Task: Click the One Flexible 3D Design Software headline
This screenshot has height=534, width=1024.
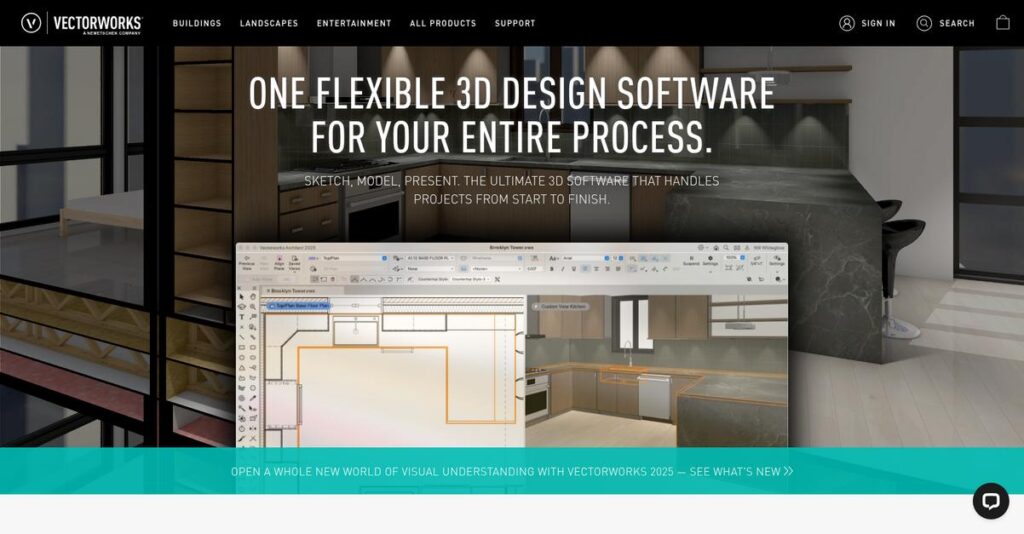Action: (512, 115)
